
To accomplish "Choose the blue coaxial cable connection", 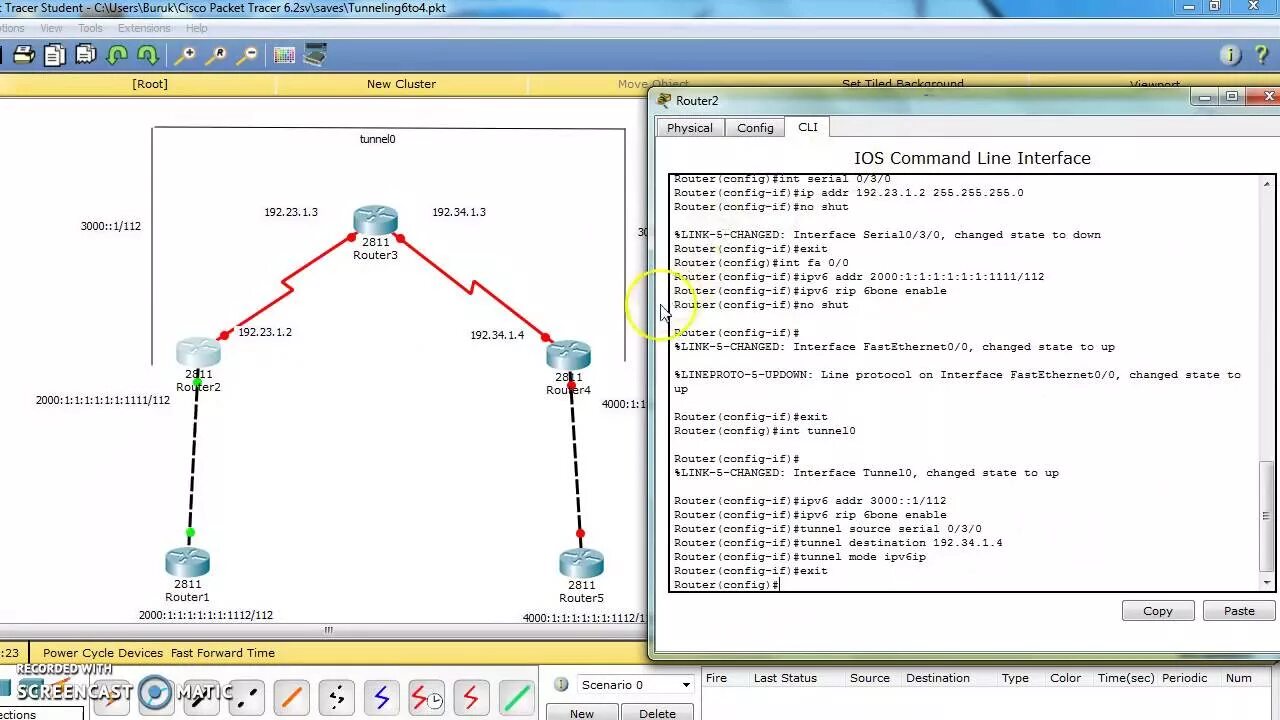I will pyautogui.click(x=381, y=696).
